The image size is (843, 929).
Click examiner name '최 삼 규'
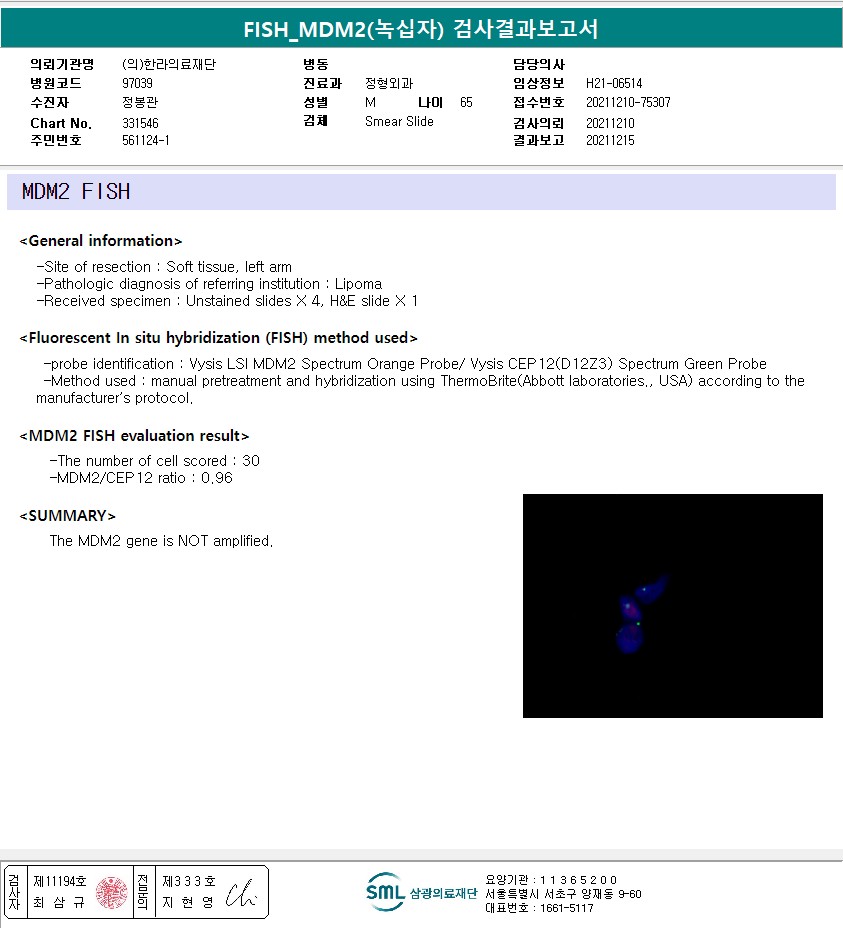(59, 902)
